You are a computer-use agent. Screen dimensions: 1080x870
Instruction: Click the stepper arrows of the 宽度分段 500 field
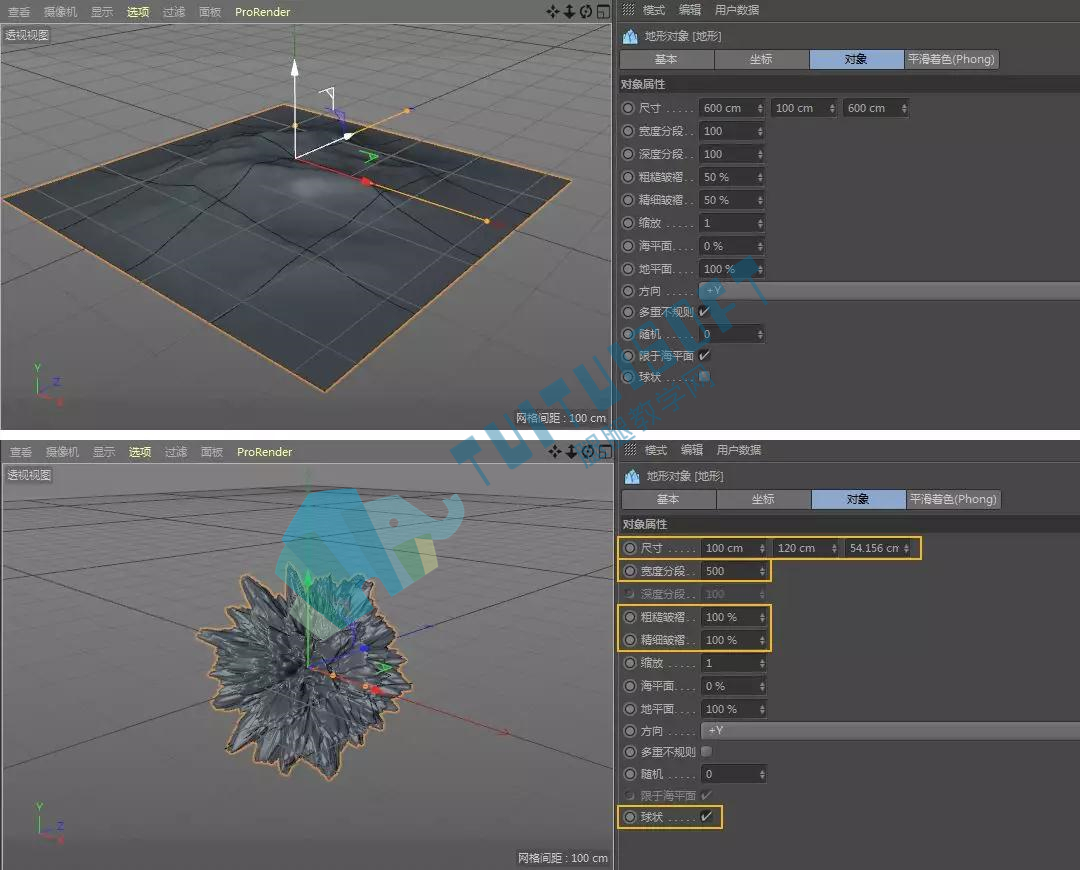point(762,571)
